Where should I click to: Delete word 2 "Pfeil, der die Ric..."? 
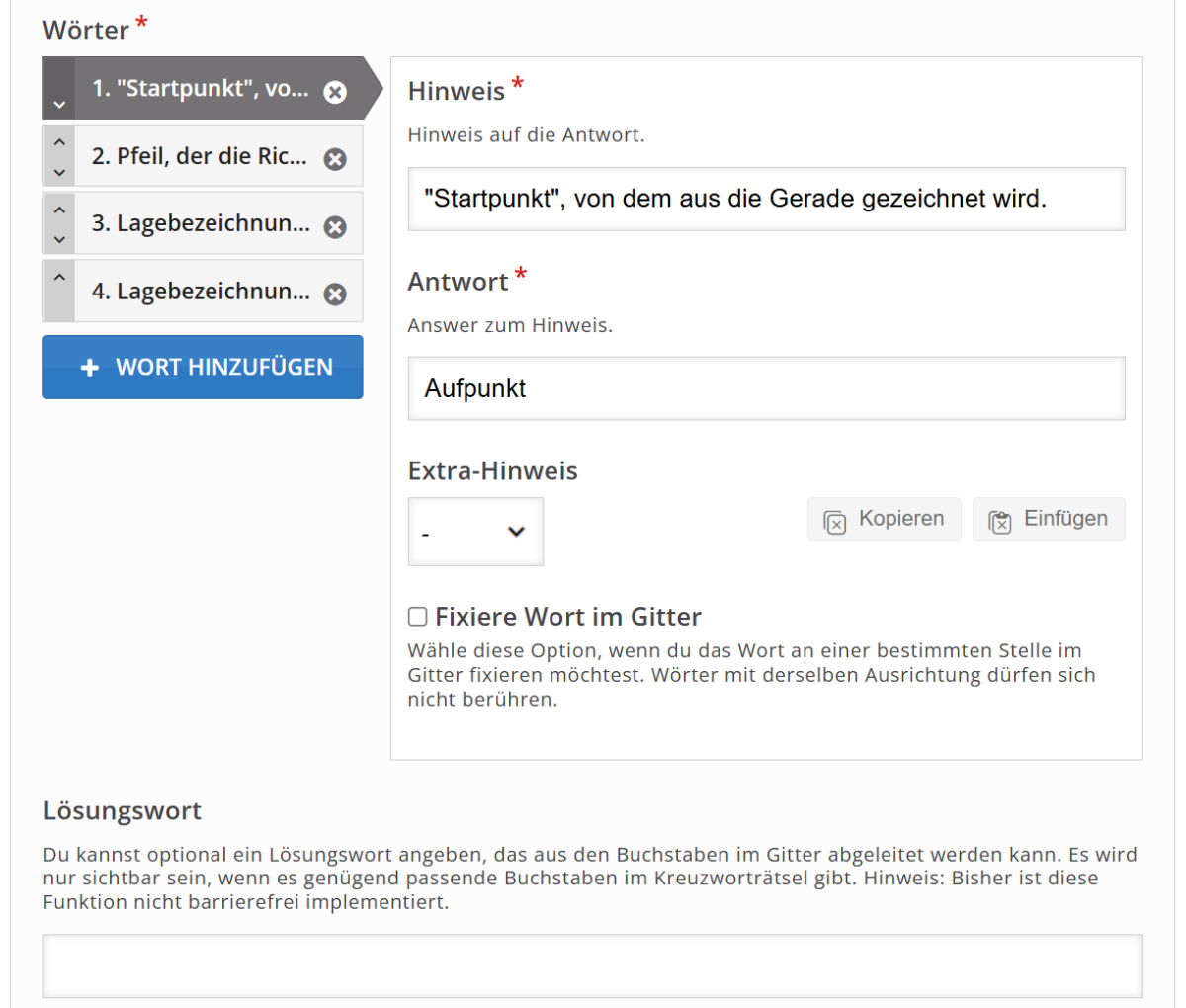(x=335, y=159)
